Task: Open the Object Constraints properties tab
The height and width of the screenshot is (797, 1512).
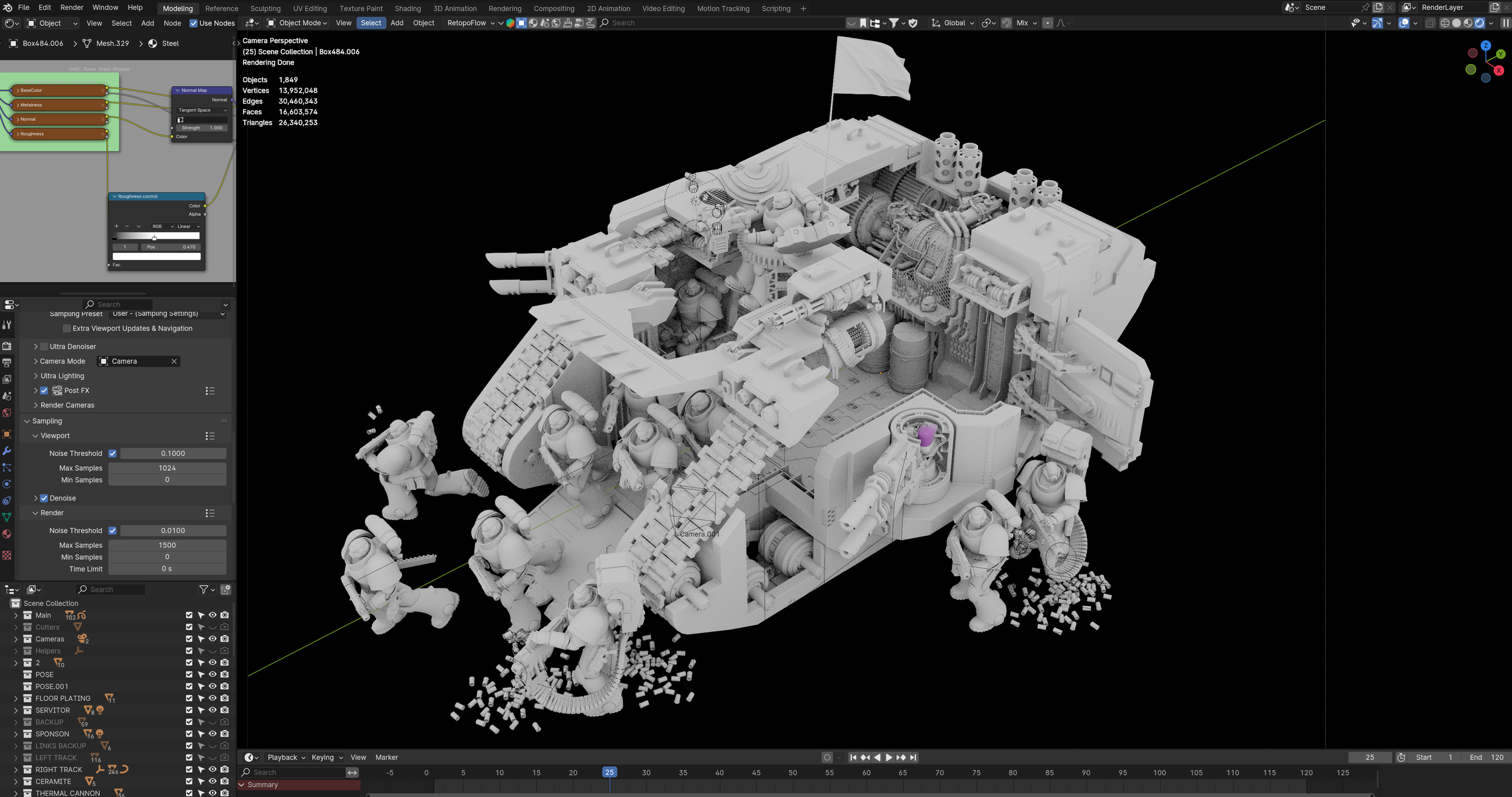Action: tap(7, 501)
